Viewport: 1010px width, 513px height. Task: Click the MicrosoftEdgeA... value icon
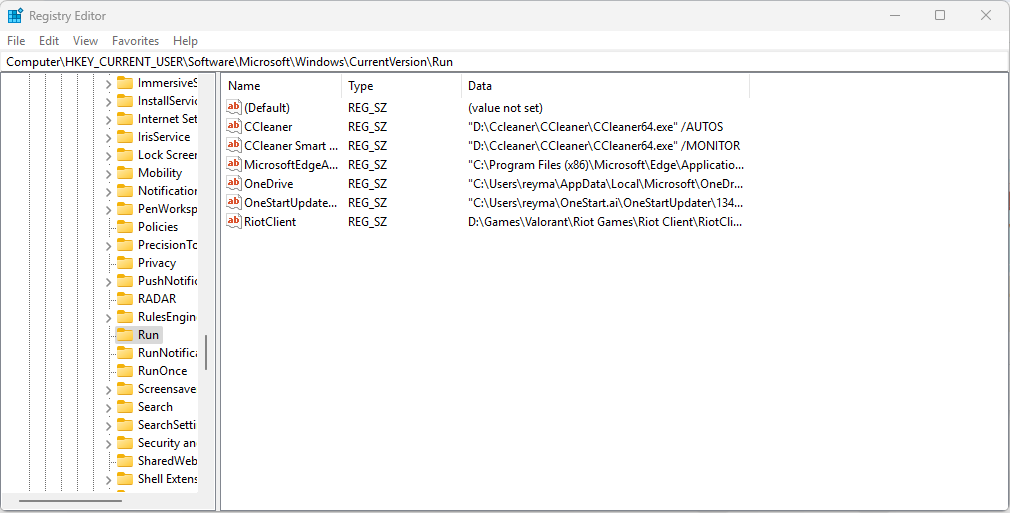click(234, 164)
